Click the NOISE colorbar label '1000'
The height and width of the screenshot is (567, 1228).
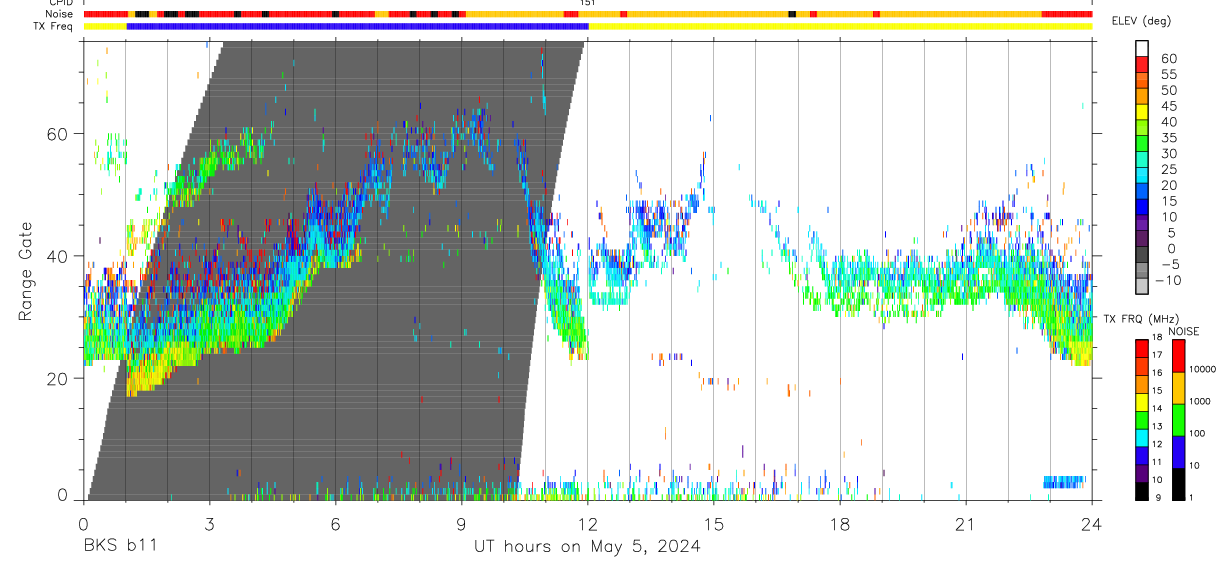pos(1201,401)
